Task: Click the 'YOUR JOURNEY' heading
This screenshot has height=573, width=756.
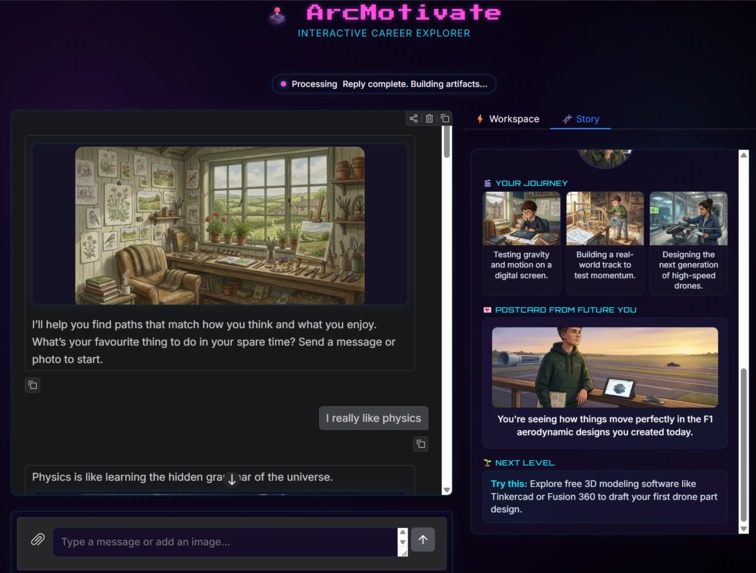Action: [531, 183]
